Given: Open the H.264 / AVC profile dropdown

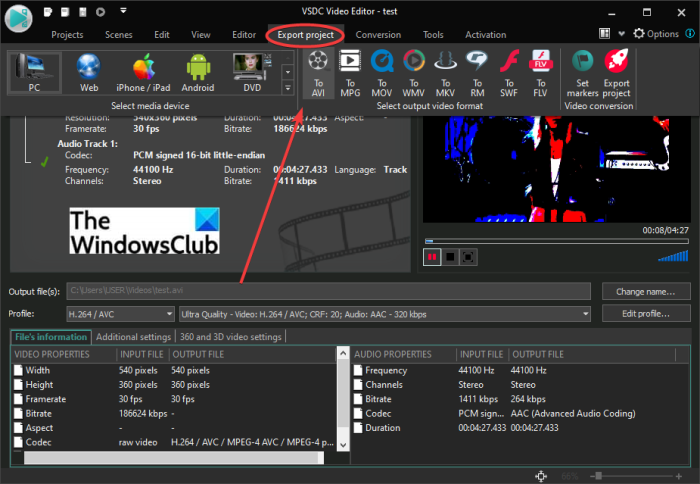Looking at the screenshot, I should click(x=118, y=314).
